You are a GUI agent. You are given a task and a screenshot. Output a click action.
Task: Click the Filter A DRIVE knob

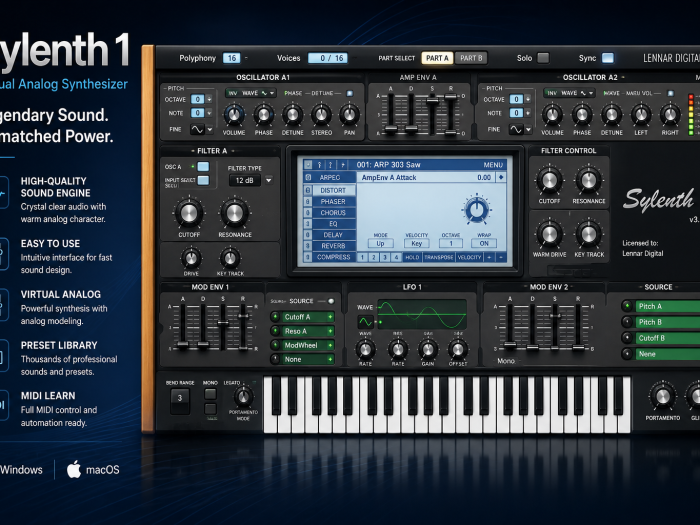point(191,258)
